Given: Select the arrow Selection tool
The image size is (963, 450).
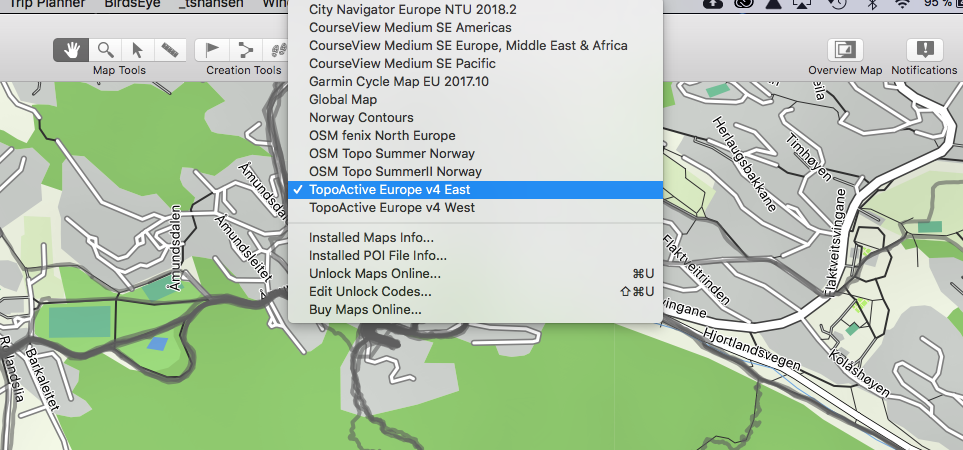Looking at the screenshot, I should point(137,50).
